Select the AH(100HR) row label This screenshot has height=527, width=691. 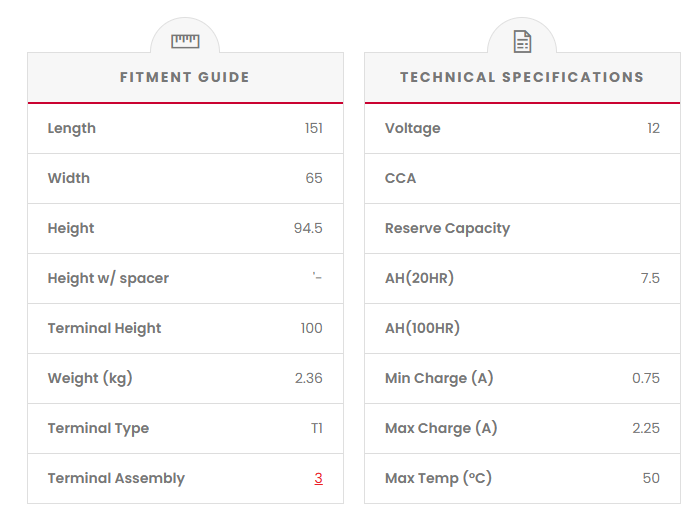(422, 328)
